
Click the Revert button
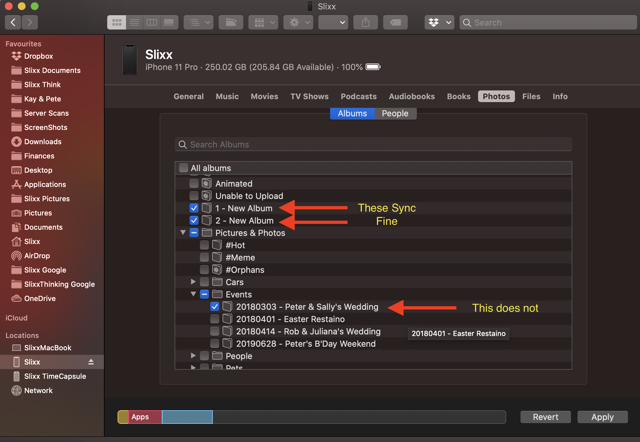[x=545, y=417]
